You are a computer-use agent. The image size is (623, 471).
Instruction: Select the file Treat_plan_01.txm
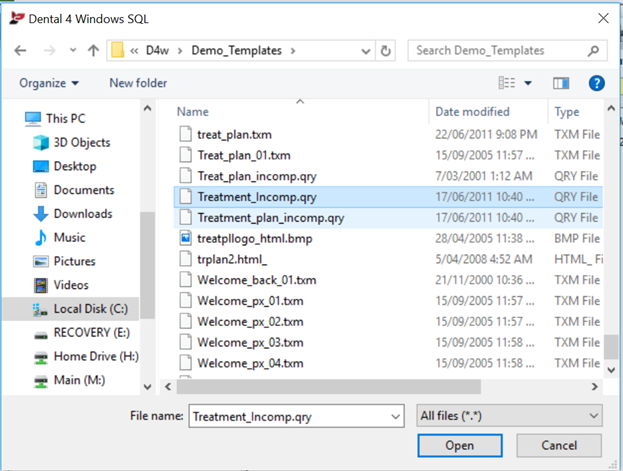244,155
